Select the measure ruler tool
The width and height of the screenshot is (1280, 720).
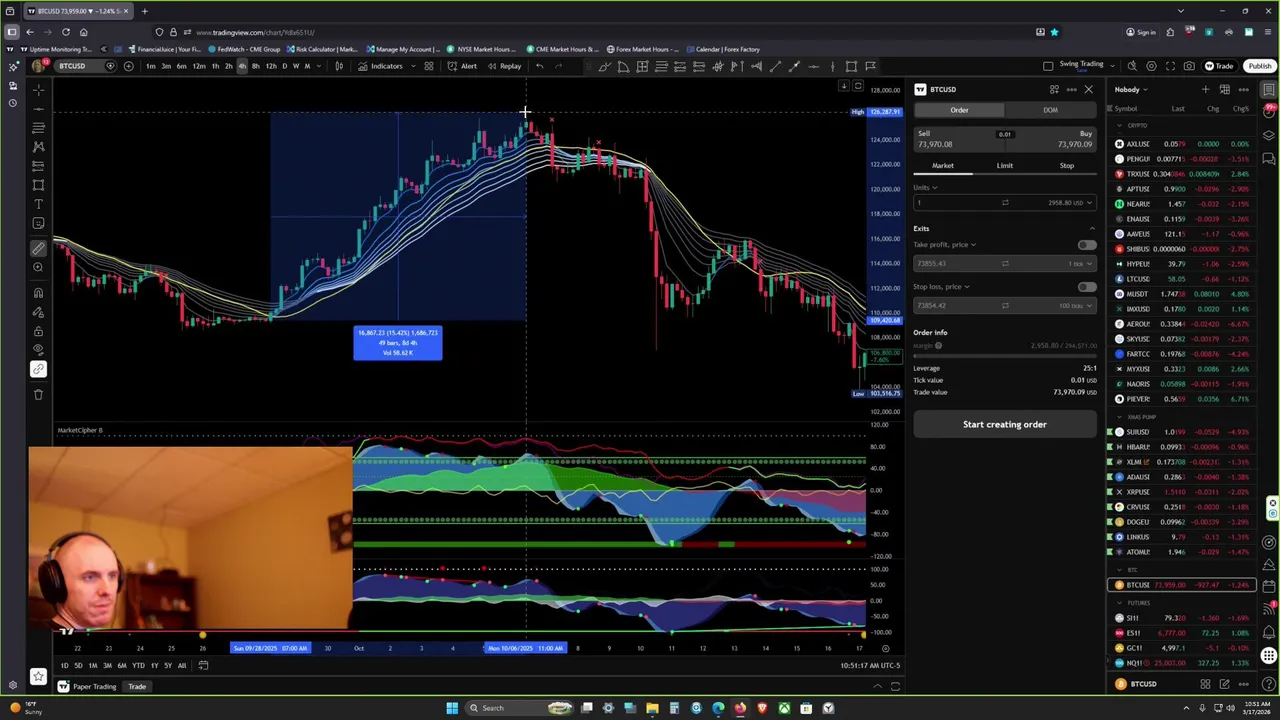[38, 248]
